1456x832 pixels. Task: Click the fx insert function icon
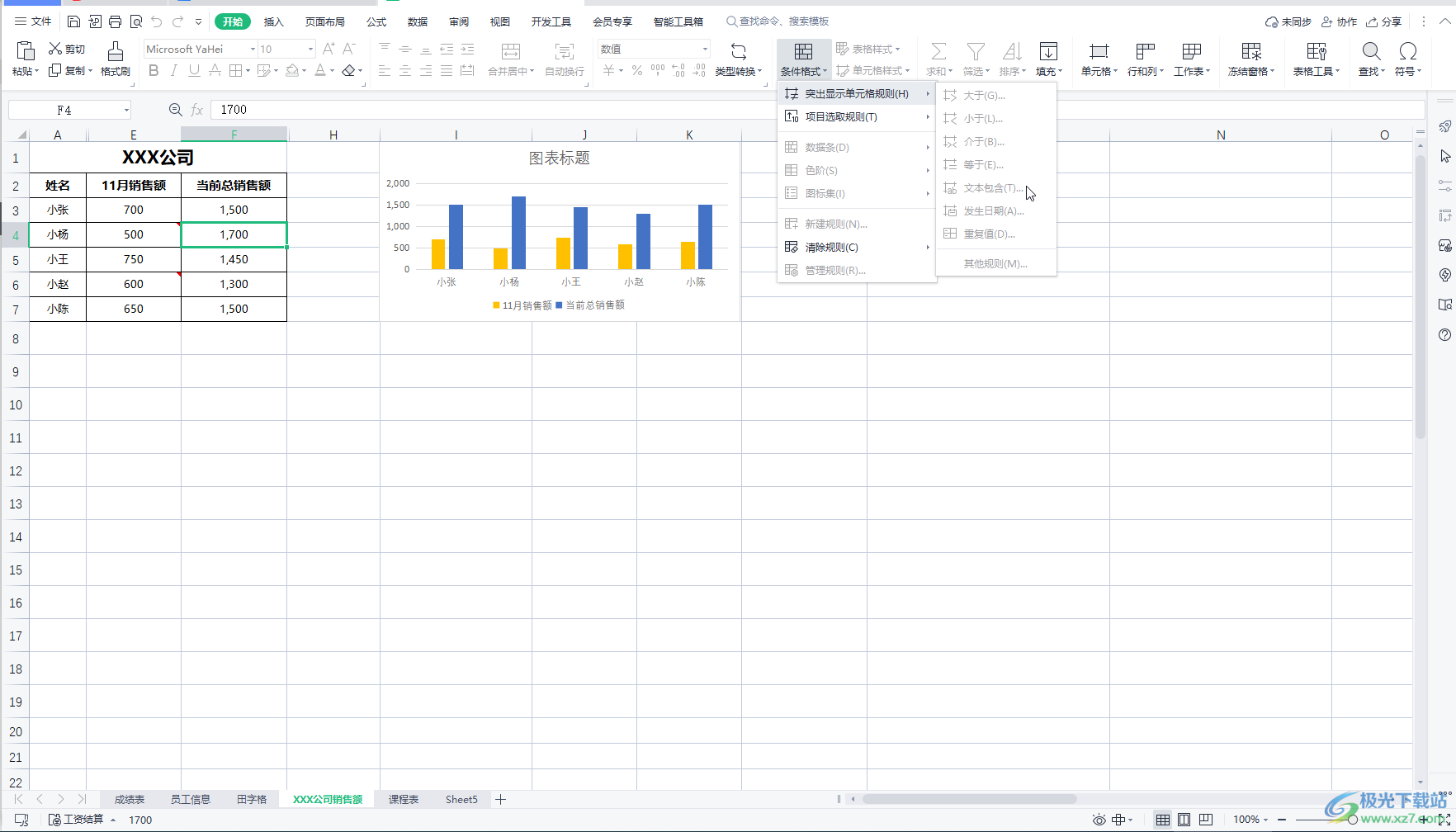pos(197,110)
